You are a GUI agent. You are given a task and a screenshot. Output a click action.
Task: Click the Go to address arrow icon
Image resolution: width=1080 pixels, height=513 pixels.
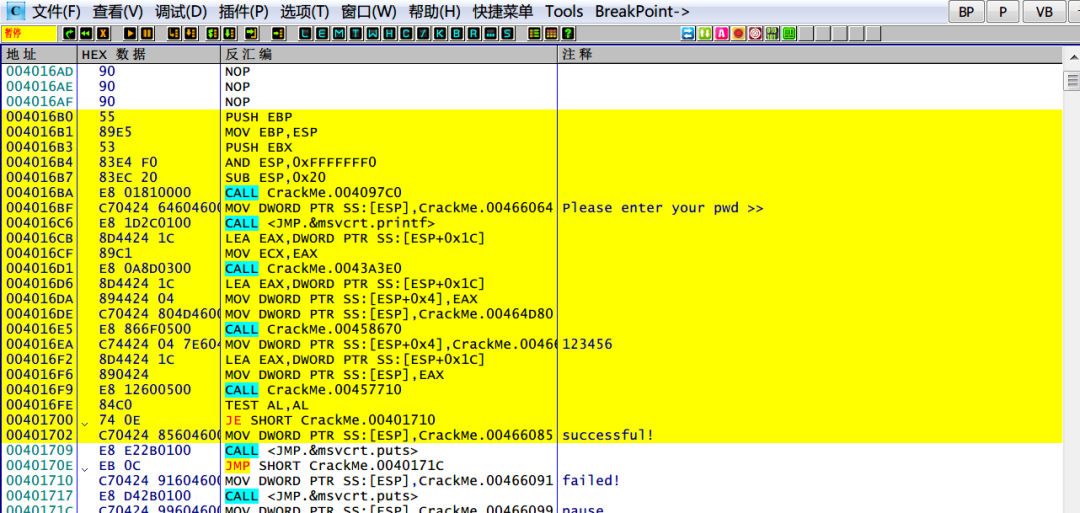click(278, 33)
